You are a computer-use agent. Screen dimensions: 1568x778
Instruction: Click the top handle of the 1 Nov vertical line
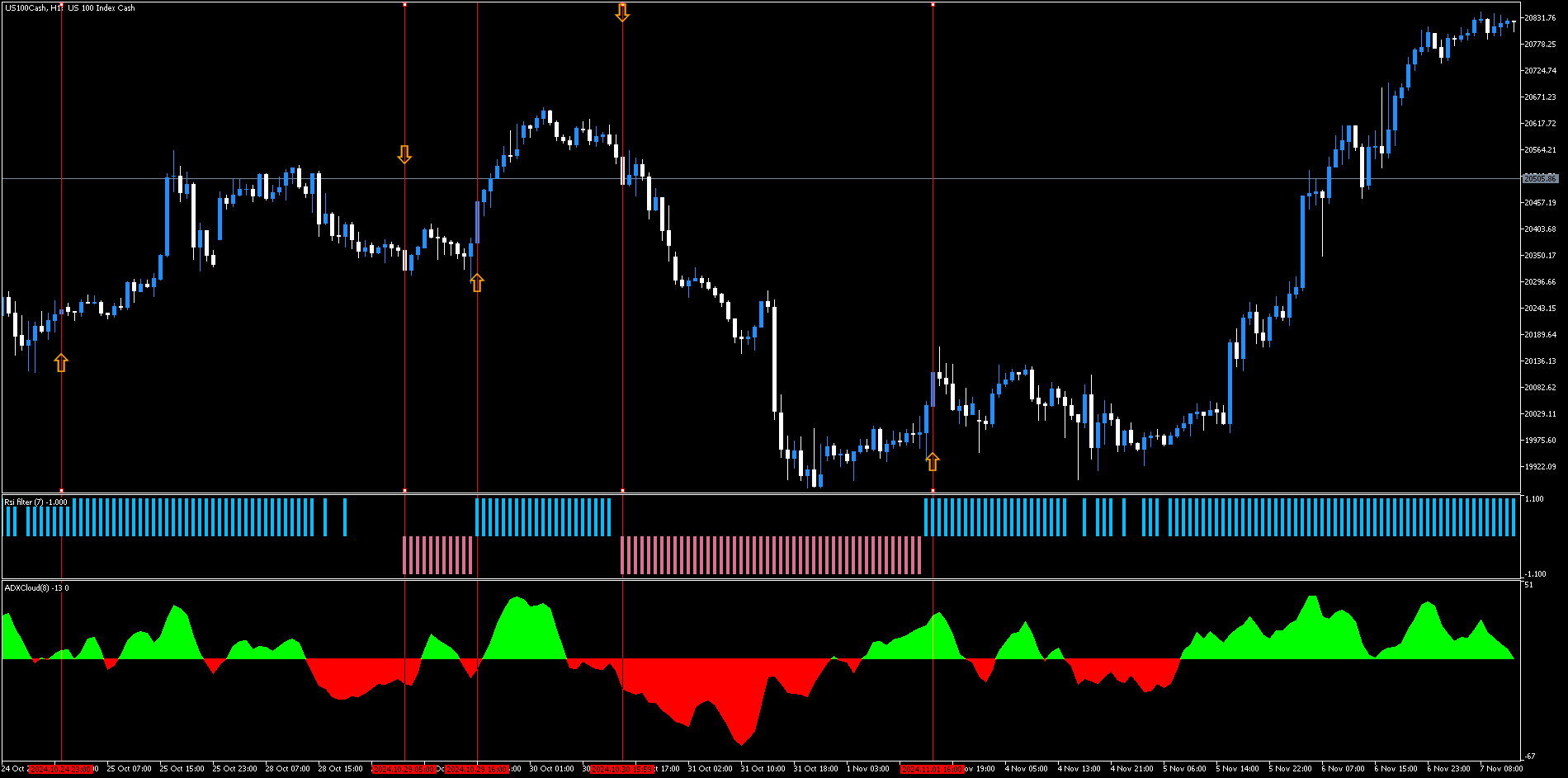(933, 4)
